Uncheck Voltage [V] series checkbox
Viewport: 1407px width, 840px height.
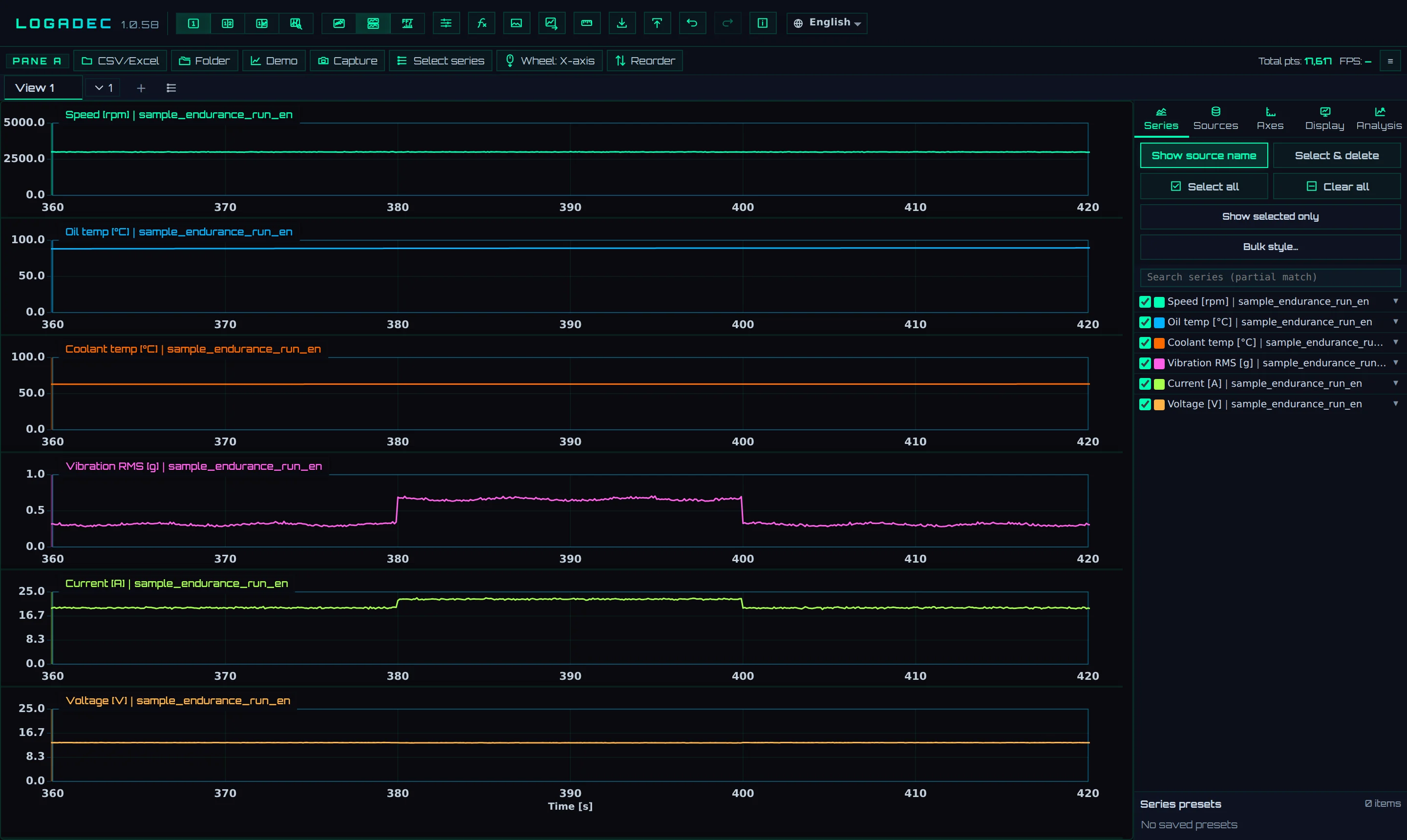pos(1145,404)
